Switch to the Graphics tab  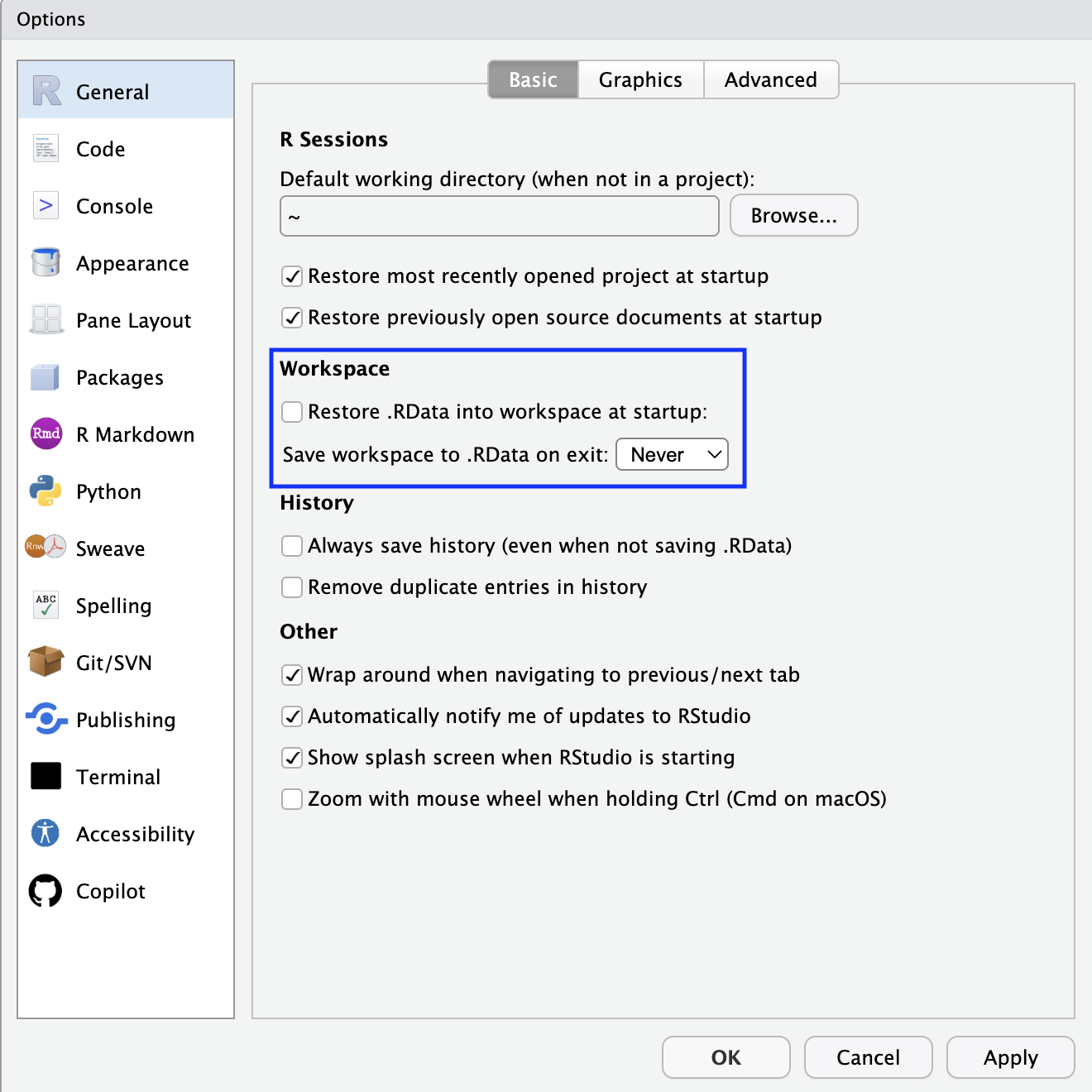point(639,79)
